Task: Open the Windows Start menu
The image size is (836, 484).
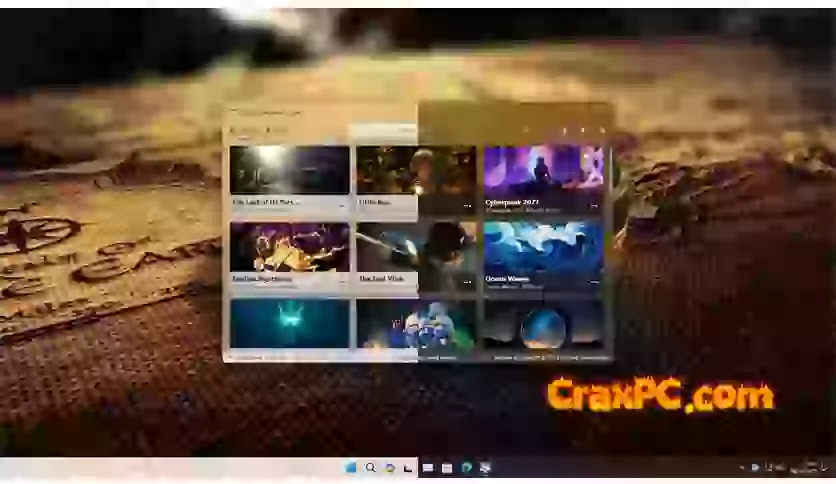Action: [351, 467]
